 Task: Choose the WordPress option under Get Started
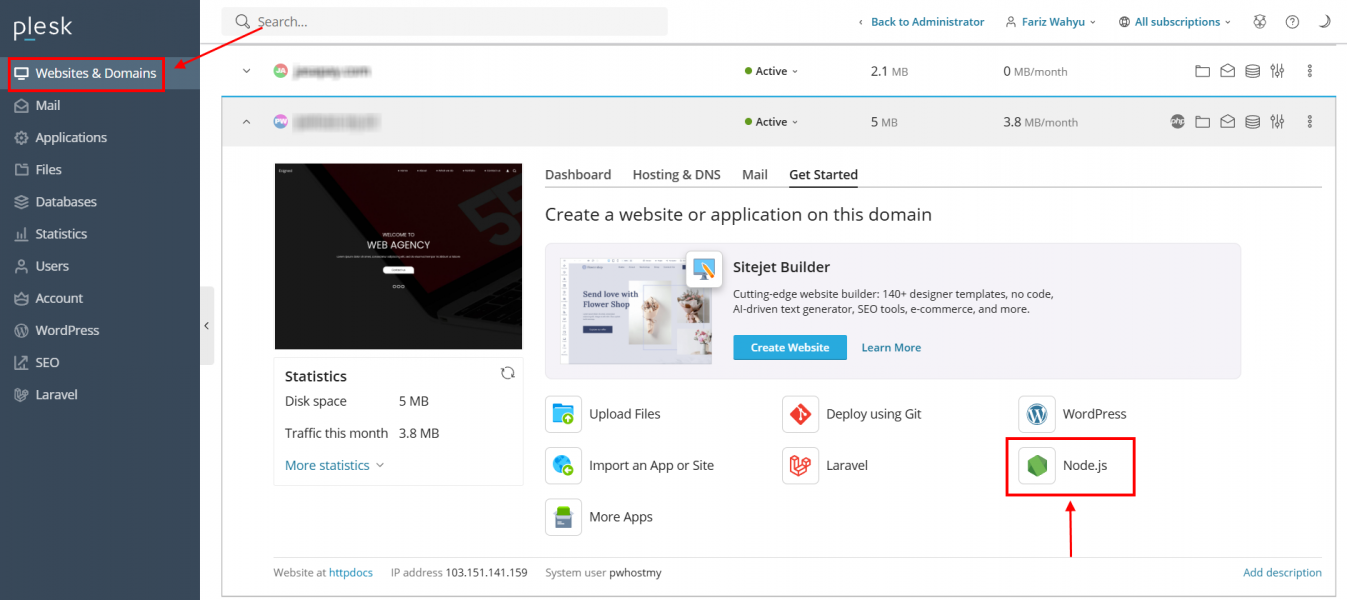1073,414
